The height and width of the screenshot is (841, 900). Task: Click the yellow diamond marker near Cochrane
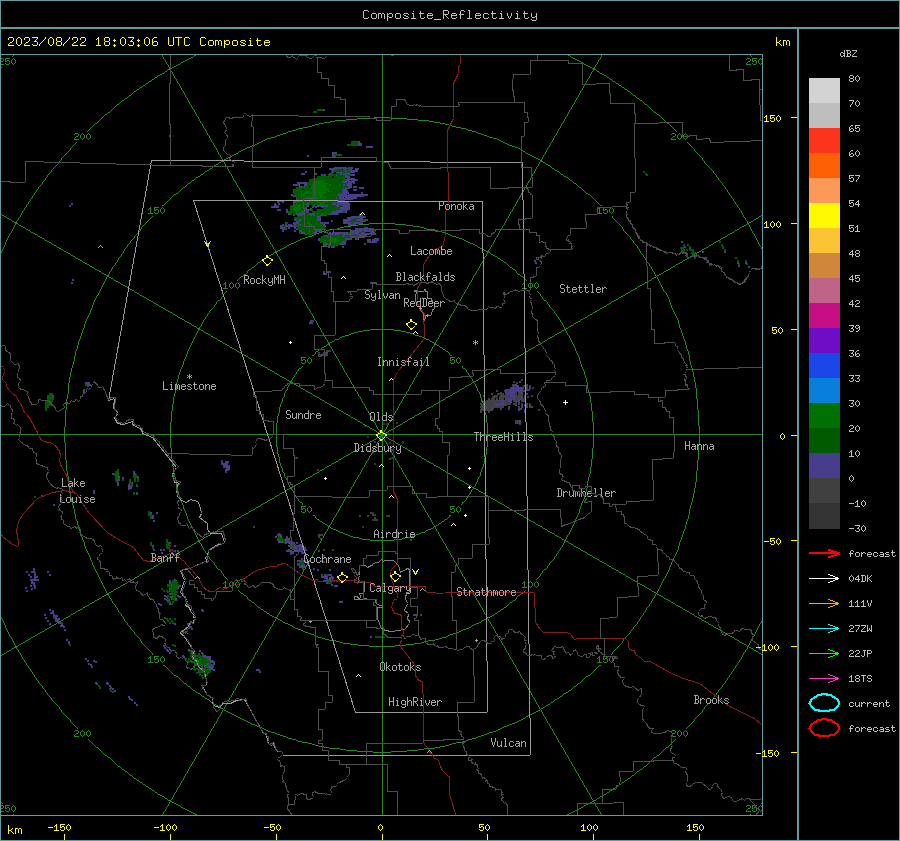point(342,577)
